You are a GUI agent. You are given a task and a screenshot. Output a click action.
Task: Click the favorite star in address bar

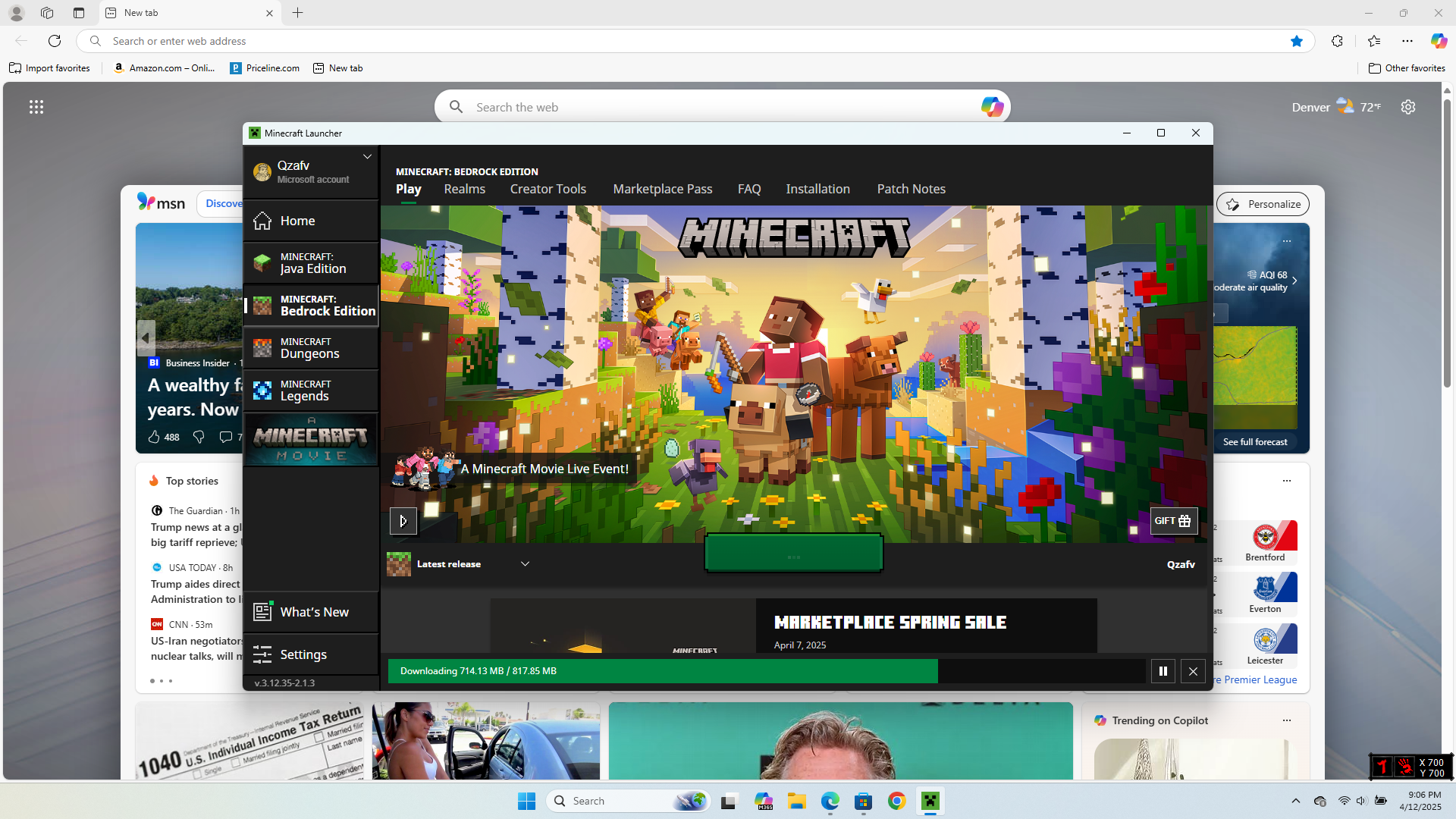tap(1296, 41)
